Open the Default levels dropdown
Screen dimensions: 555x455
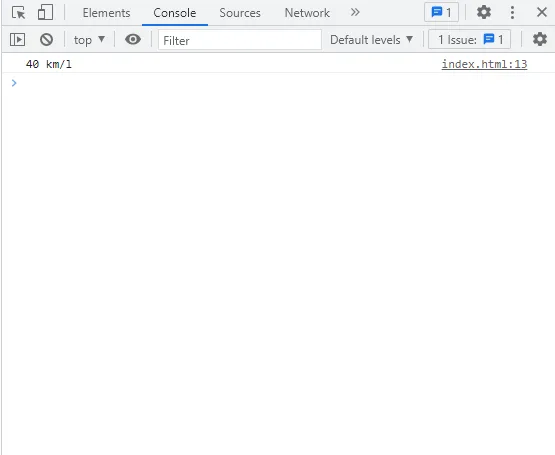pyautogui.click(x=372, y=40)
